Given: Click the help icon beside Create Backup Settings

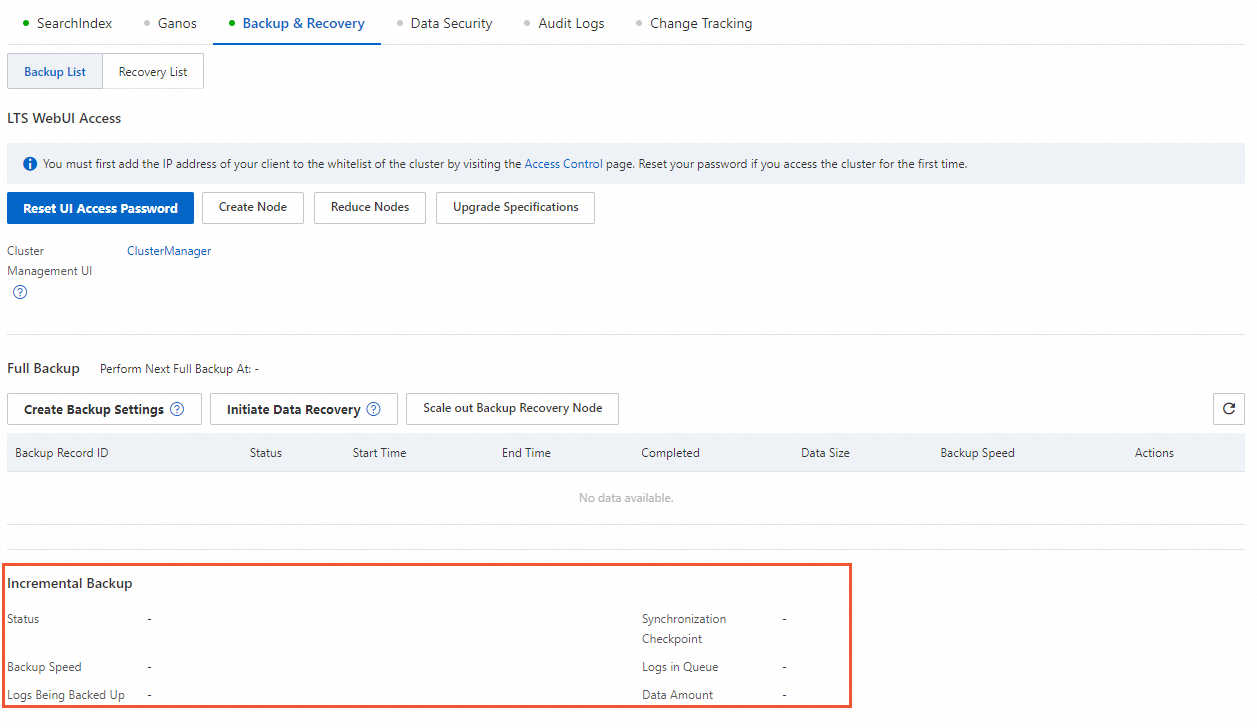Looking at the screenshot, I should (177, 409).
